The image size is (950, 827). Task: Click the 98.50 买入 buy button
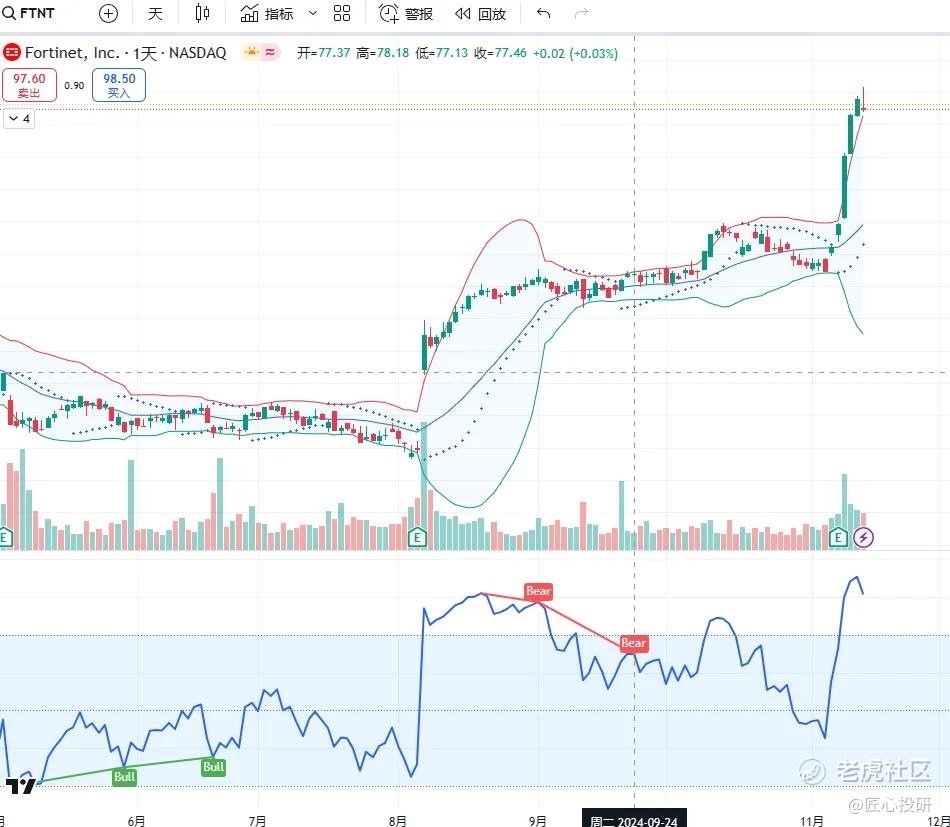click(119, 86)
